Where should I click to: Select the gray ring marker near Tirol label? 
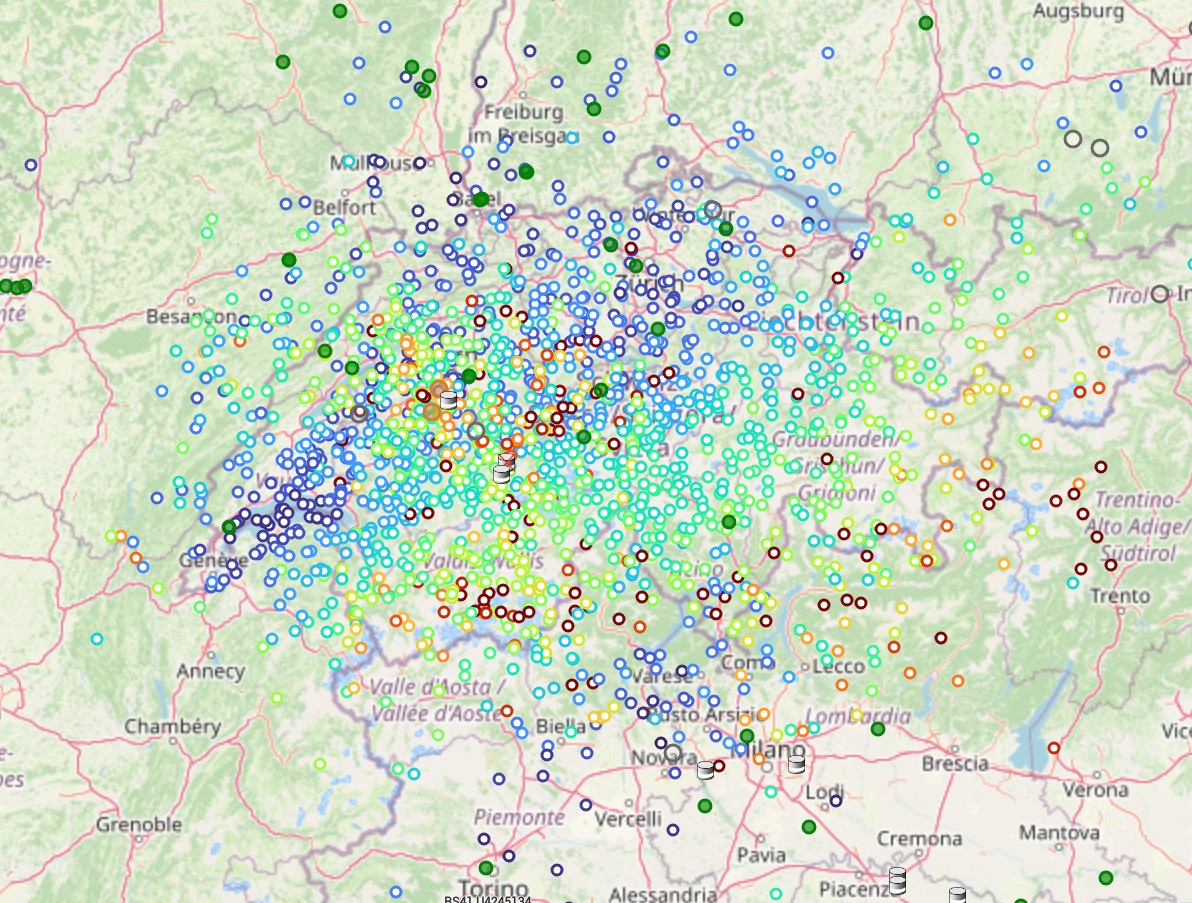pyautogui.click(x=1159, y=294)
